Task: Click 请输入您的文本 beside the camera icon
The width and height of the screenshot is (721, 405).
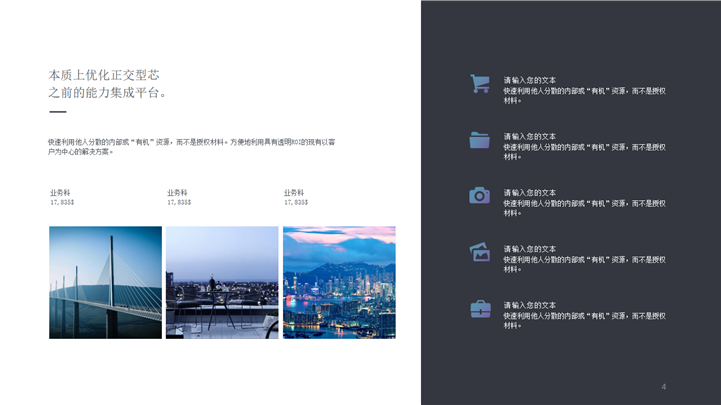Action: pos(530,193)
